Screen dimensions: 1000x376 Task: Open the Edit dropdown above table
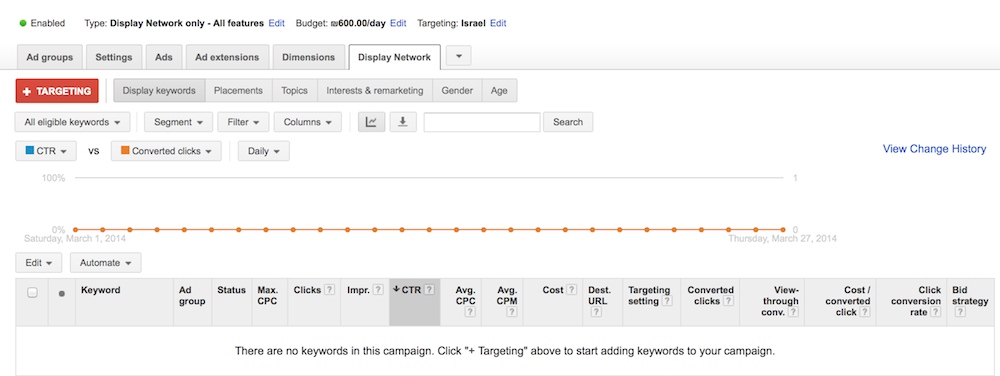pos(38,263)
